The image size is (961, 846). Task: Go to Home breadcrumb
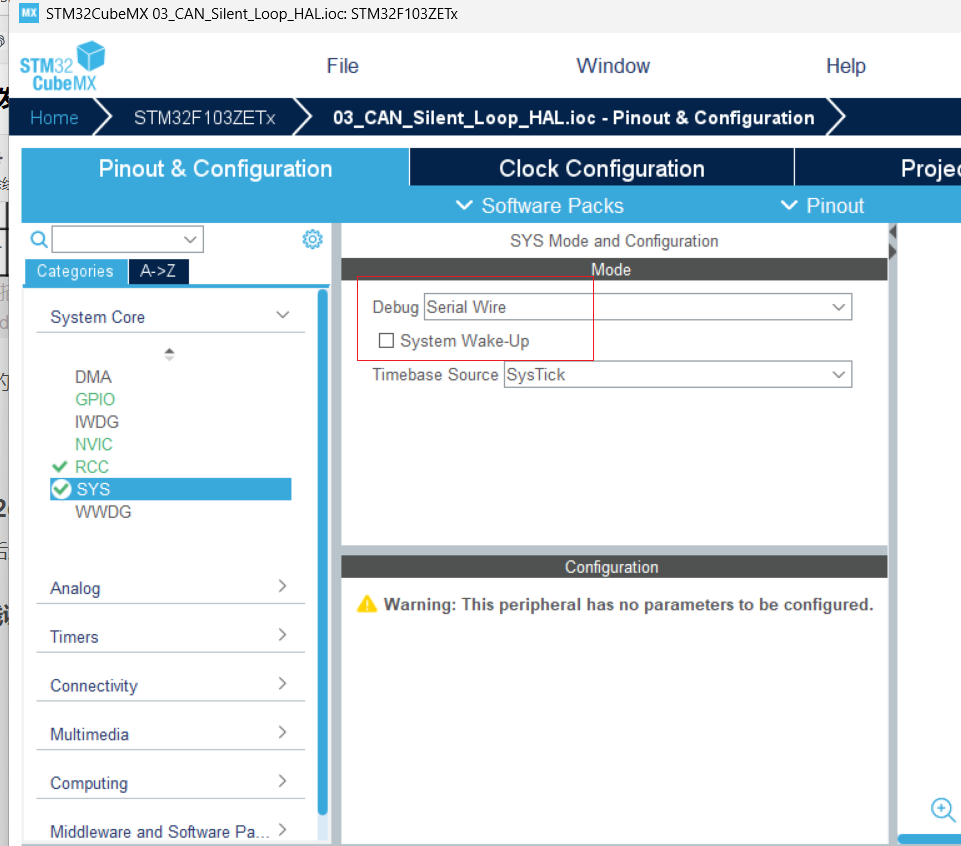(54, 117)
